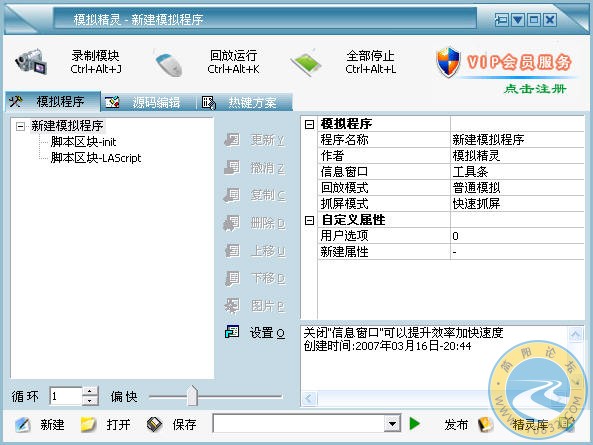593x445 pixels.
Task: Click the 点击注册 registration link
Action: click(535, 89)
